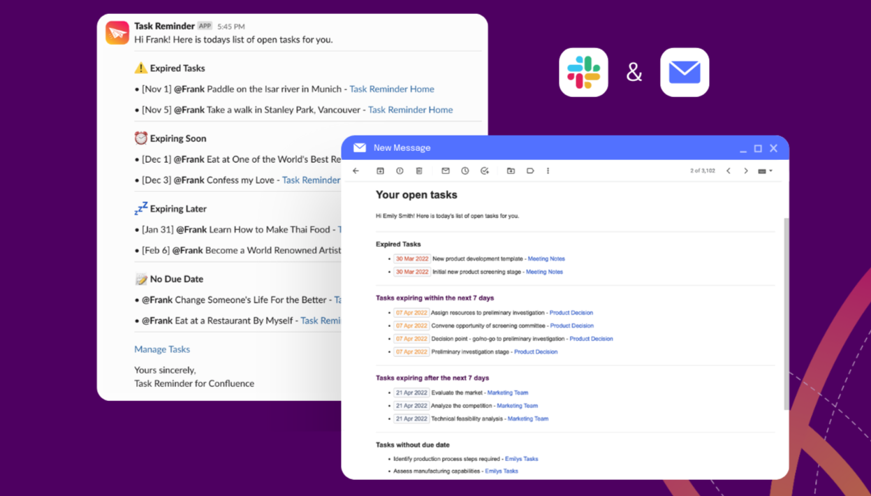
Task: Click the 21 Apr 2022 date on Evaluate the market
Action: pos(412,393)
